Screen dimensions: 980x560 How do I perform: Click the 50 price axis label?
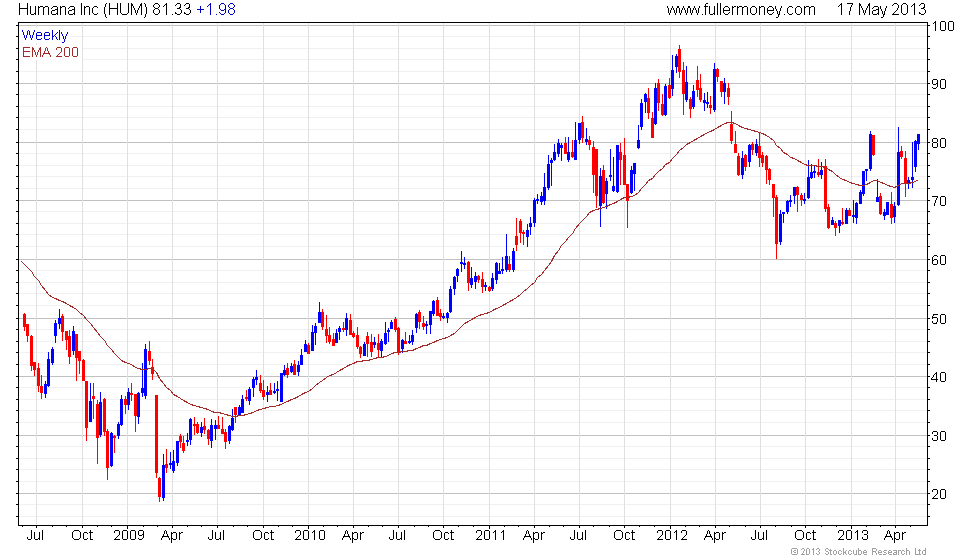pos(939,319)
